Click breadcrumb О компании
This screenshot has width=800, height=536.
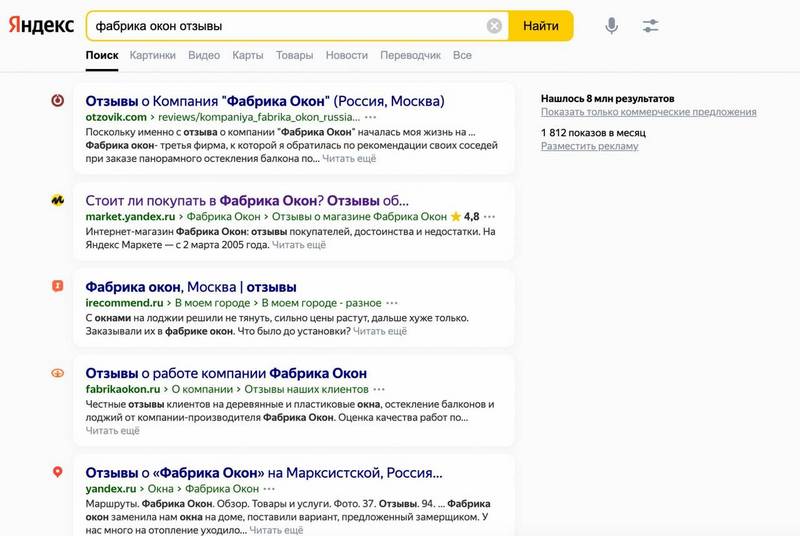(202, 389)
